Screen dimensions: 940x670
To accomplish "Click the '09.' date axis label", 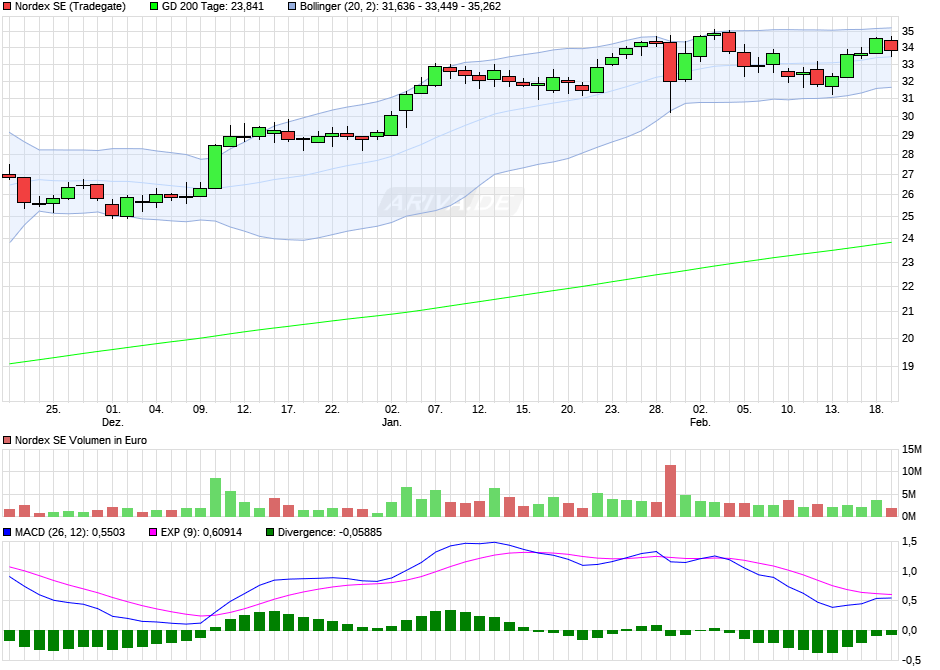I will coord(200,409).
